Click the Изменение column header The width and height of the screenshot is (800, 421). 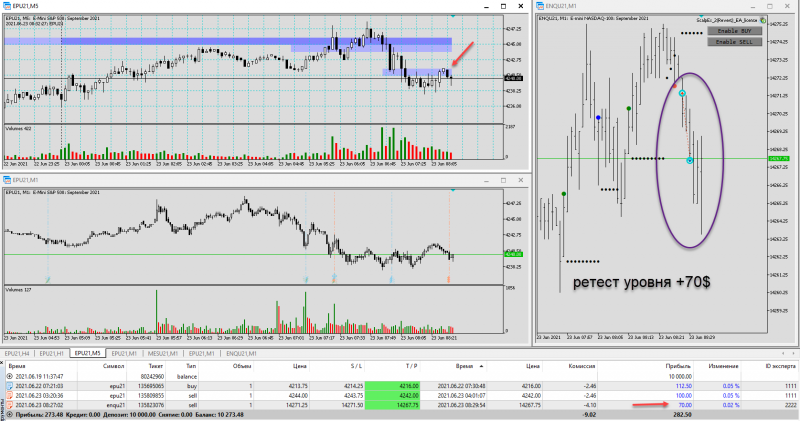coord(723,366)
